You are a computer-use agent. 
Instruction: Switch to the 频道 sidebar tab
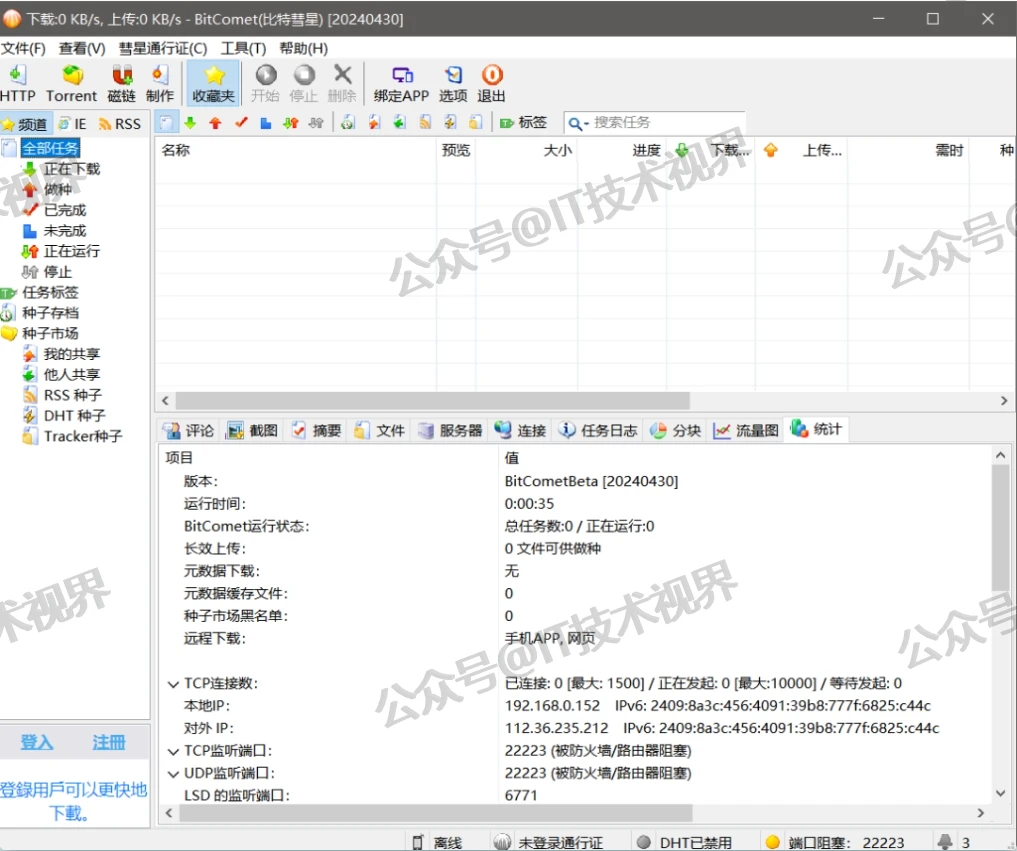(25, 124)
